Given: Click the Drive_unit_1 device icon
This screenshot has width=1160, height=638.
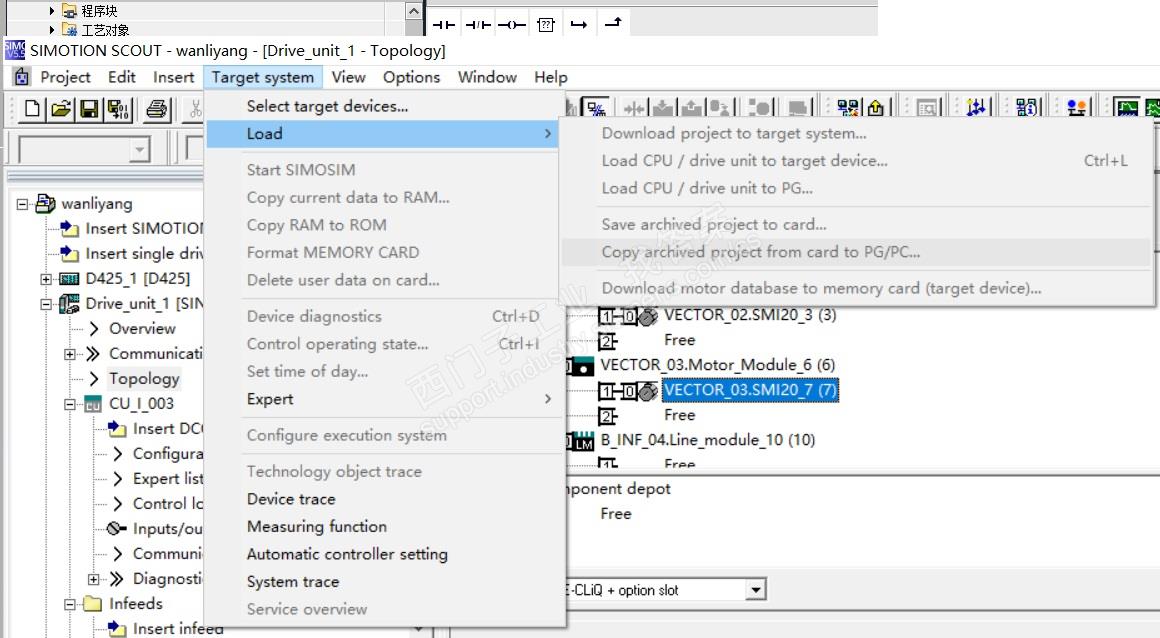Looking at the screenshot, I should click(70, 303).
